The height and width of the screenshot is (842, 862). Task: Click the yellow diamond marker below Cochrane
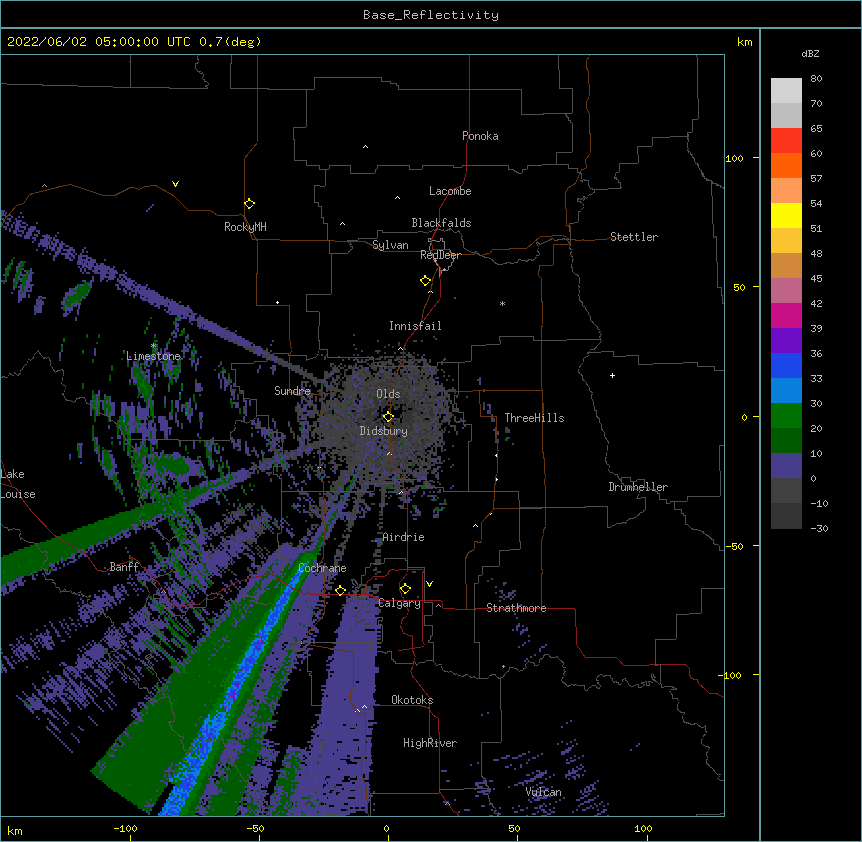[340, 590]
